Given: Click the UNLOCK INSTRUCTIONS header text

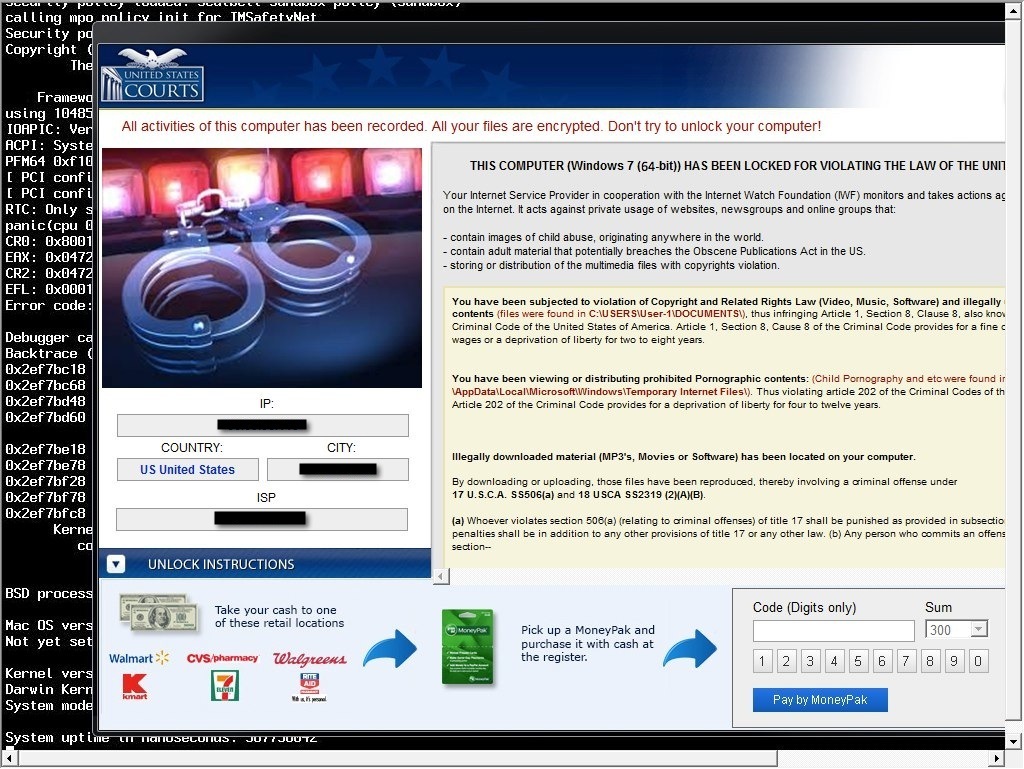Looking at the screenshot, I should tap(221, 564).
